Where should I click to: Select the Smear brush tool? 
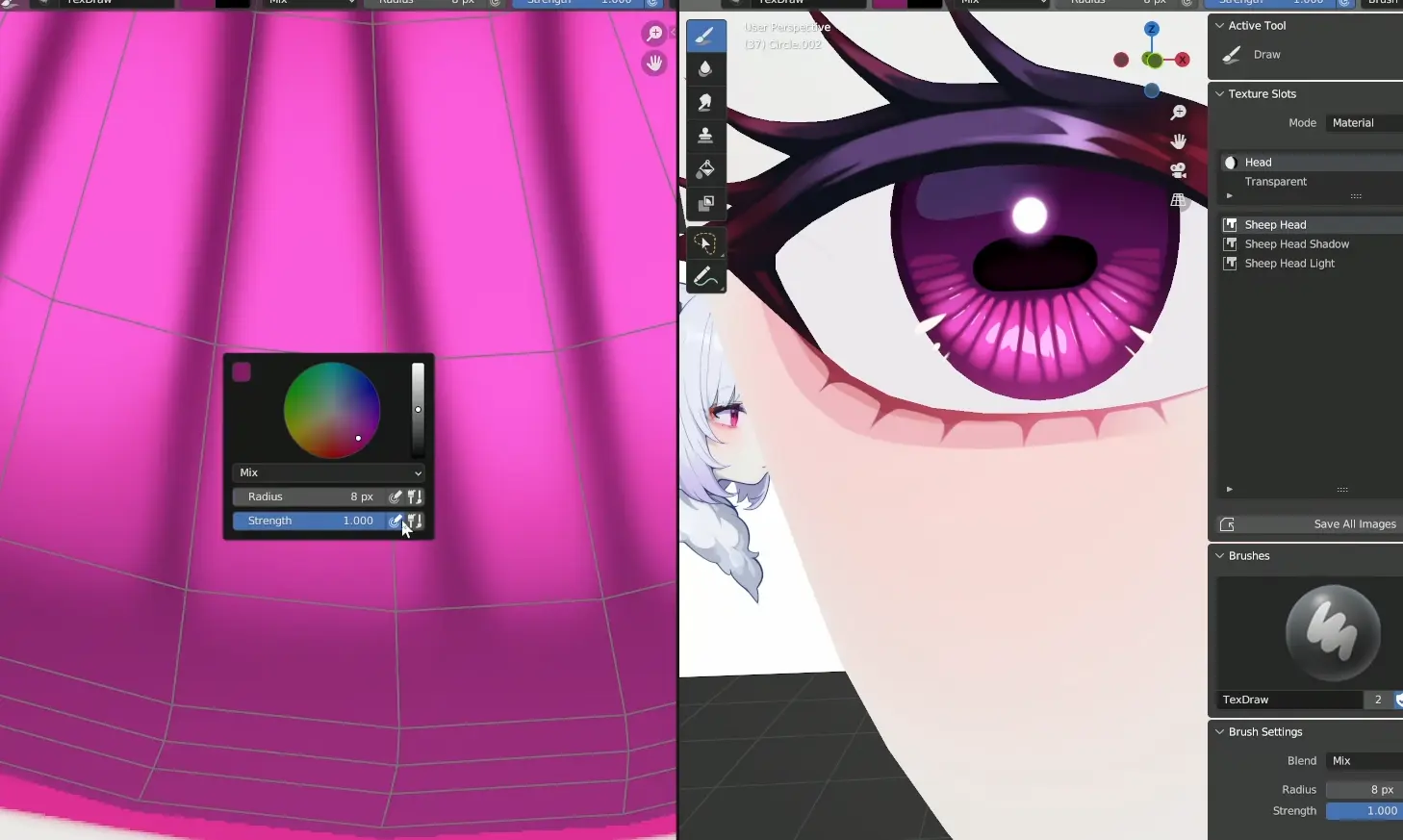click(x=705, y=102)
